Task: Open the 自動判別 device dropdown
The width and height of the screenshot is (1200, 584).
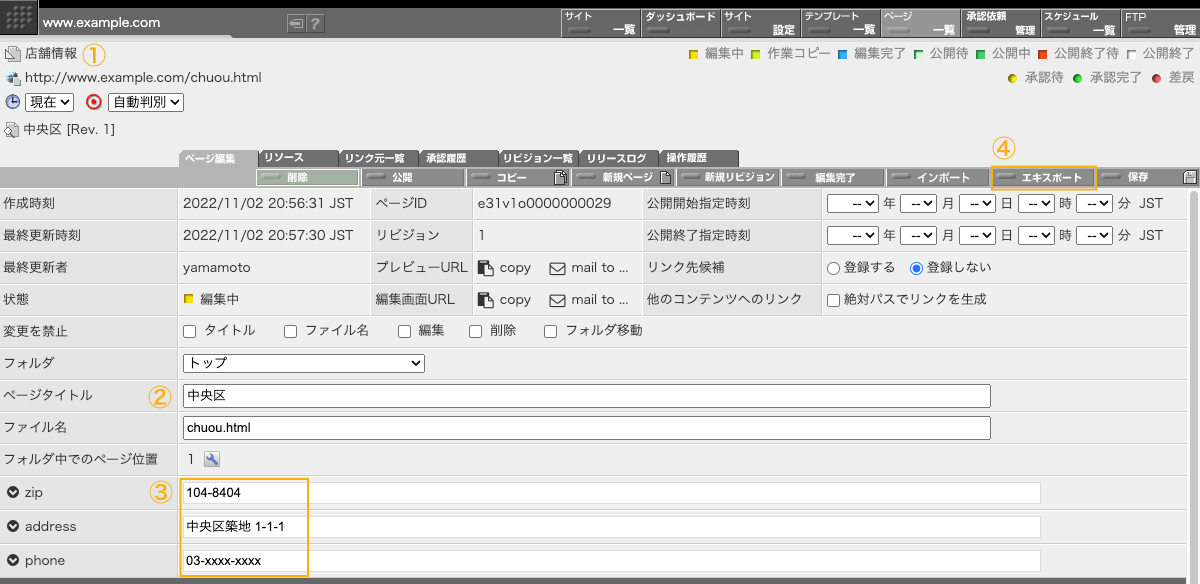Action: click(x=146, y=101)
